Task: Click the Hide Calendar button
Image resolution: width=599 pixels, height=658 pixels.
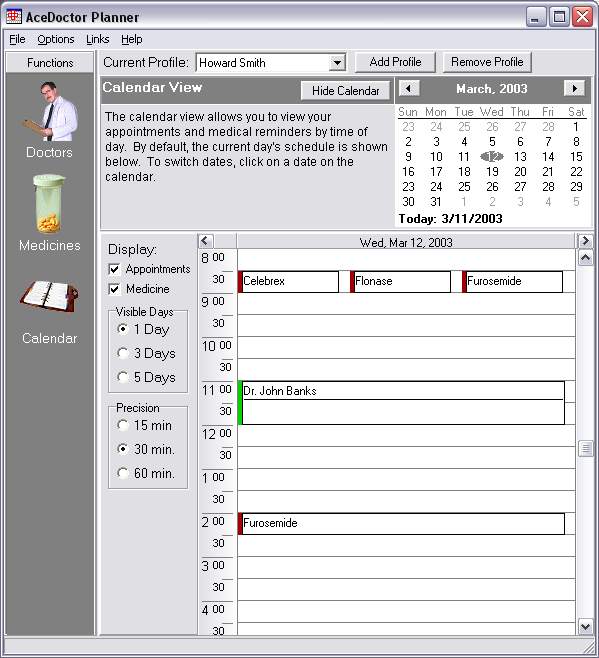Action: (345, 91)
